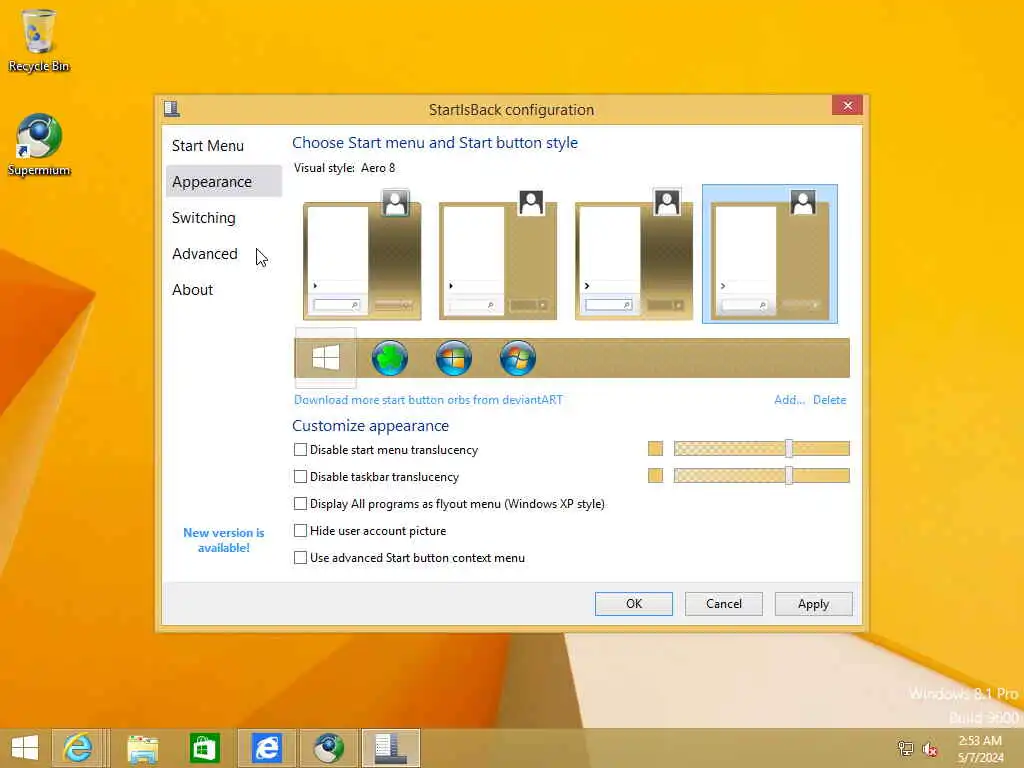Image resolution: width=1024 pixels, height=768 pixels.
Task: Click the start menu translucency slider handle
Action: tap(789, 448)
